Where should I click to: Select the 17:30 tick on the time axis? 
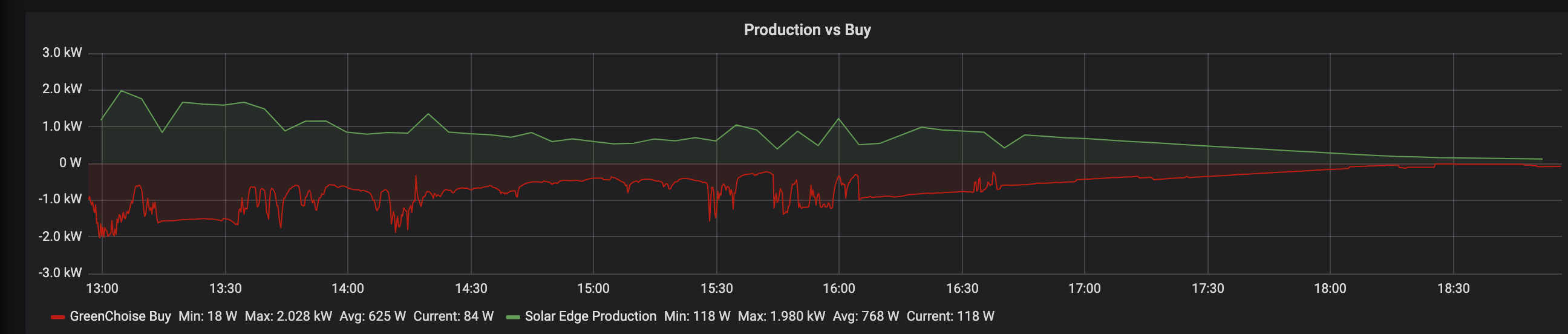click(x=1207, y=289)
